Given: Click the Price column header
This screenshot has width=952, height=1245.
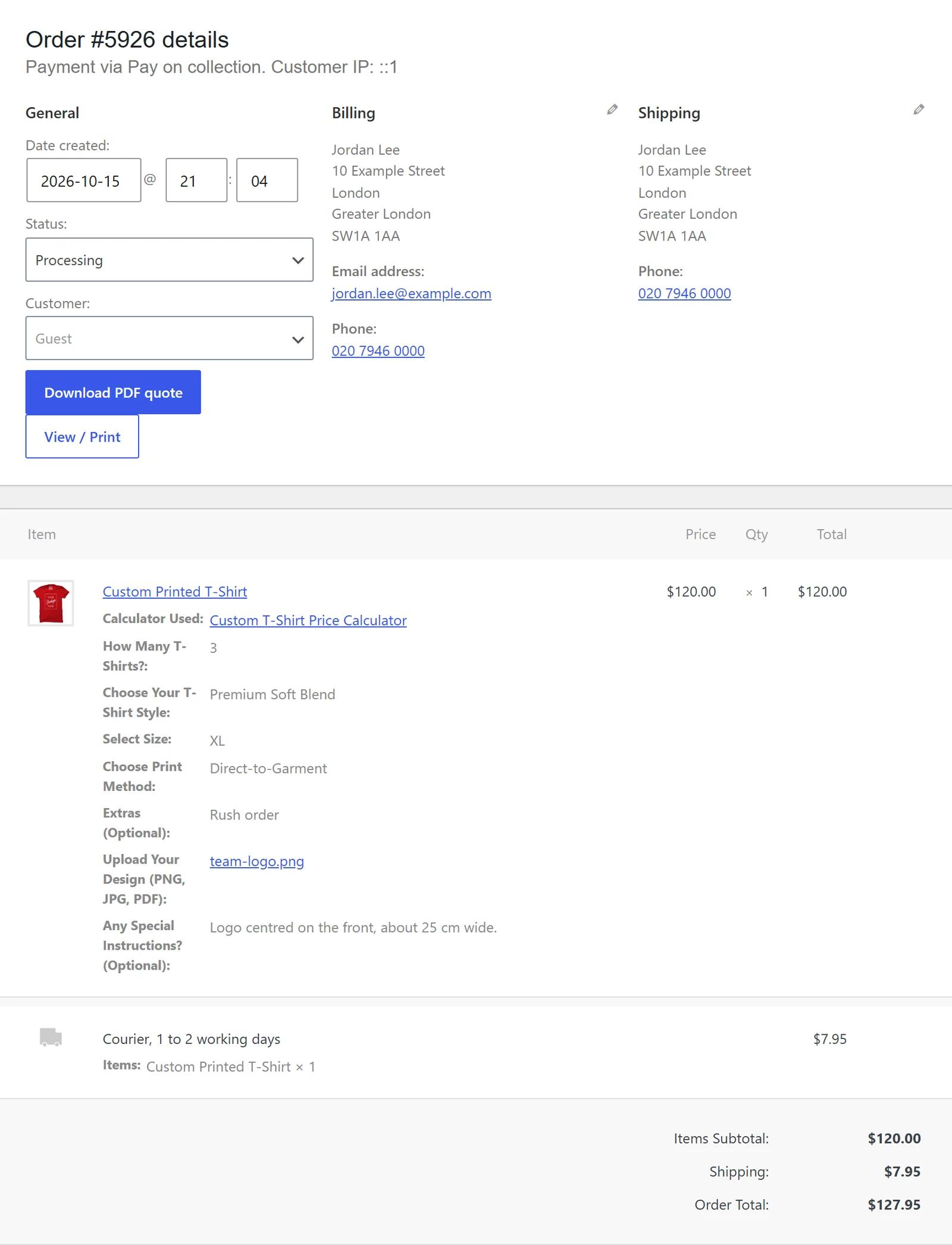Looking at the screenshot, I should 701,534.
